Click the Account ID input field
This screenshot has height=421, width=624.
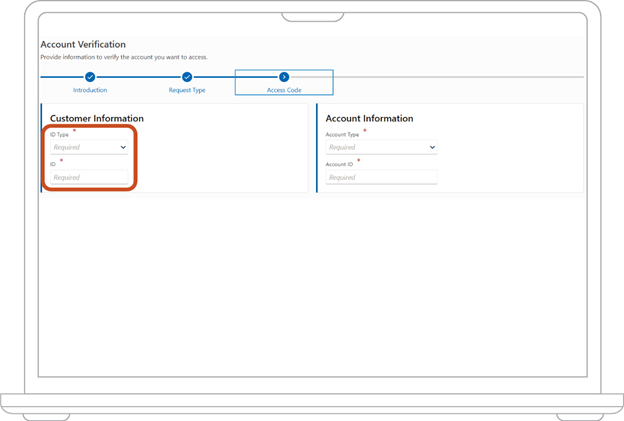tap(381, 177)
